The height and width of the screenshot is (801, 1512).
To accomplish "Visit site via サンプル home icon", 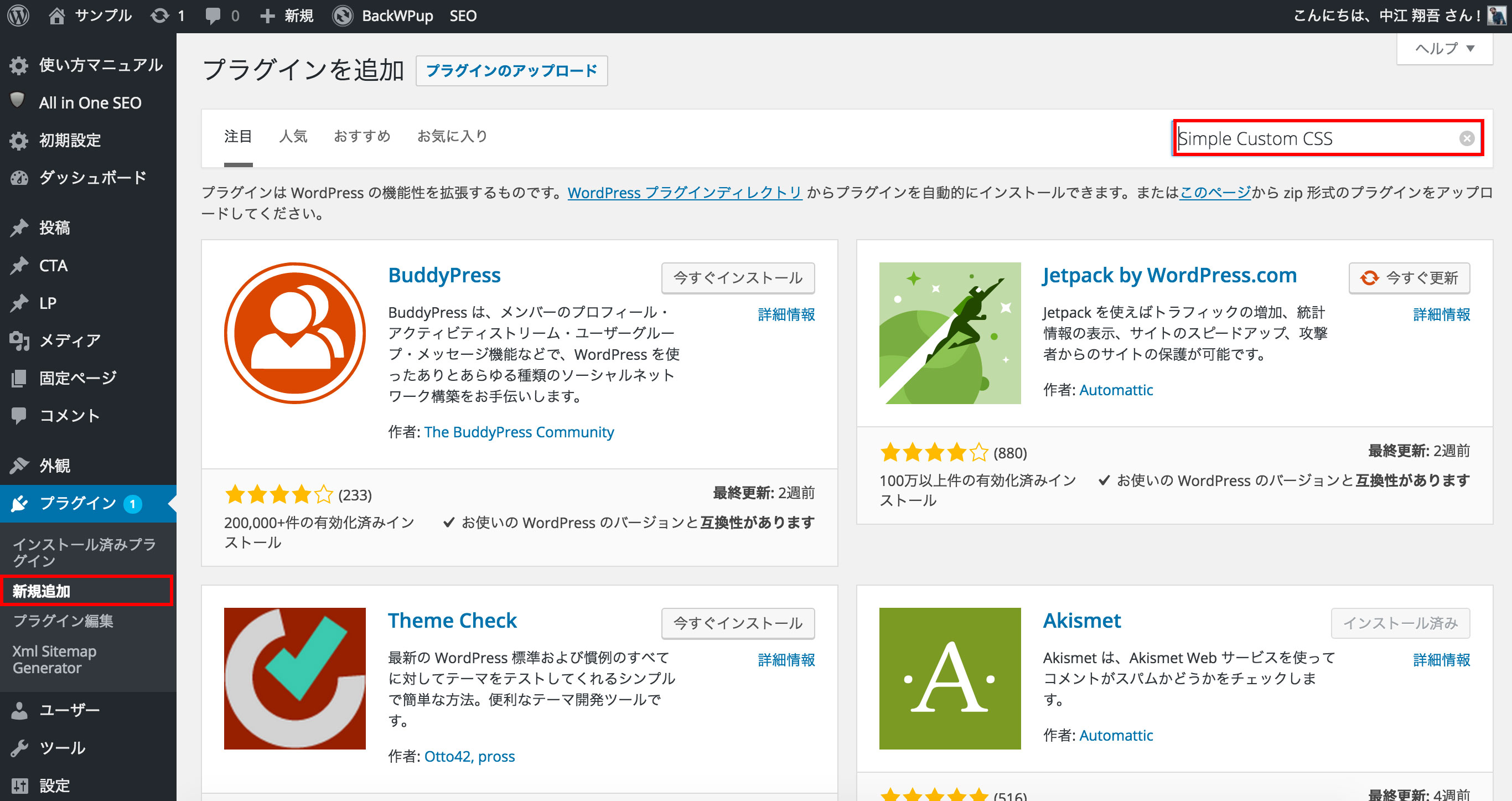I will pyautogui.click(x=57, y=16).
